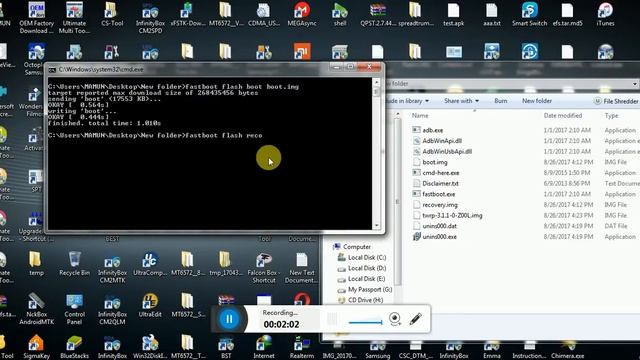The width and height of the screenshot is (640, 360).
Task: Open Include in library dropdown in Explorer
Action: [x=407, y=101]
